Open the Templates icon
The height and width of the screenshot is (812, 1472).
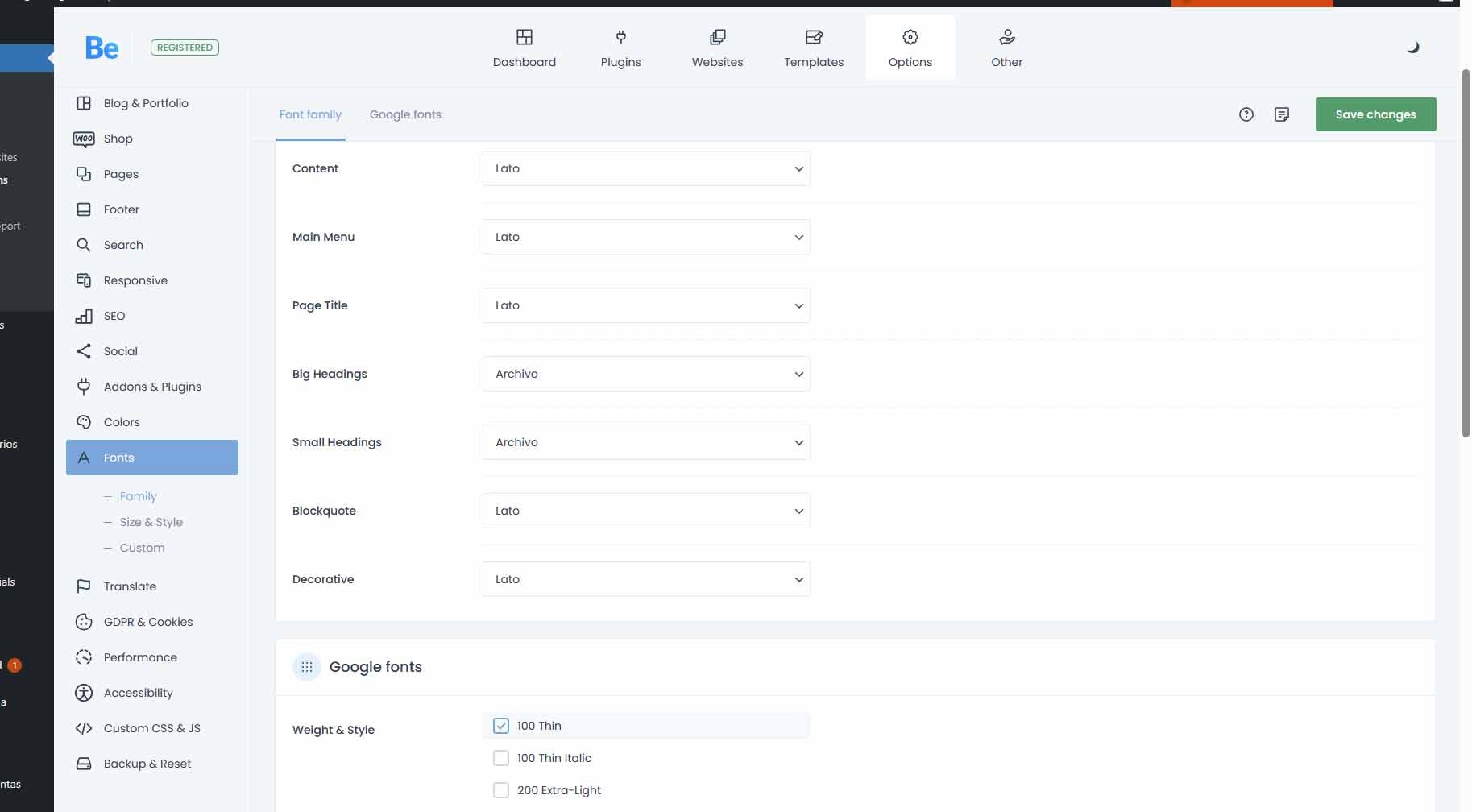pyautogui.click(x=814, y=37)
